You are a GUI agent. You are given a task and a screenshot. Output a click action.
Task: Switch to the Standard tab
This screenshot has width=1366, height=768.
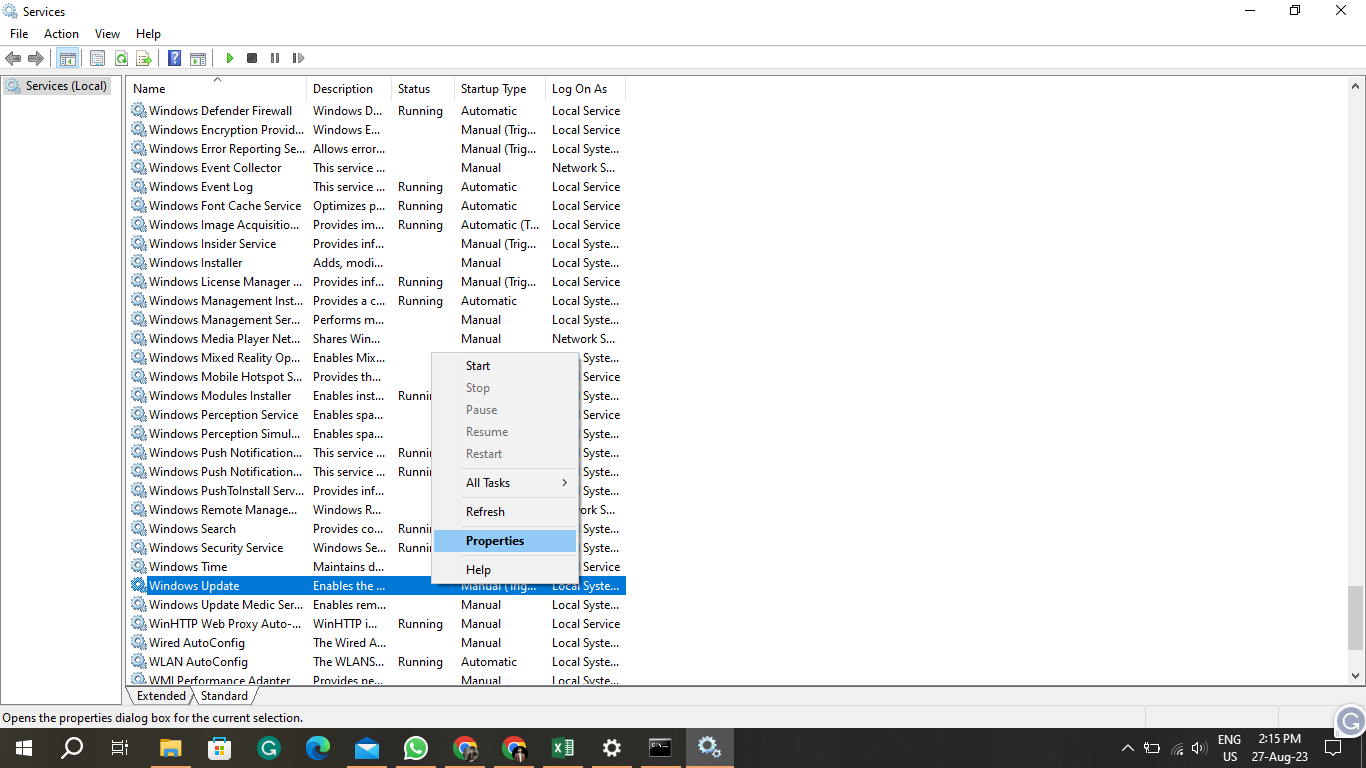tap(224, 696)
